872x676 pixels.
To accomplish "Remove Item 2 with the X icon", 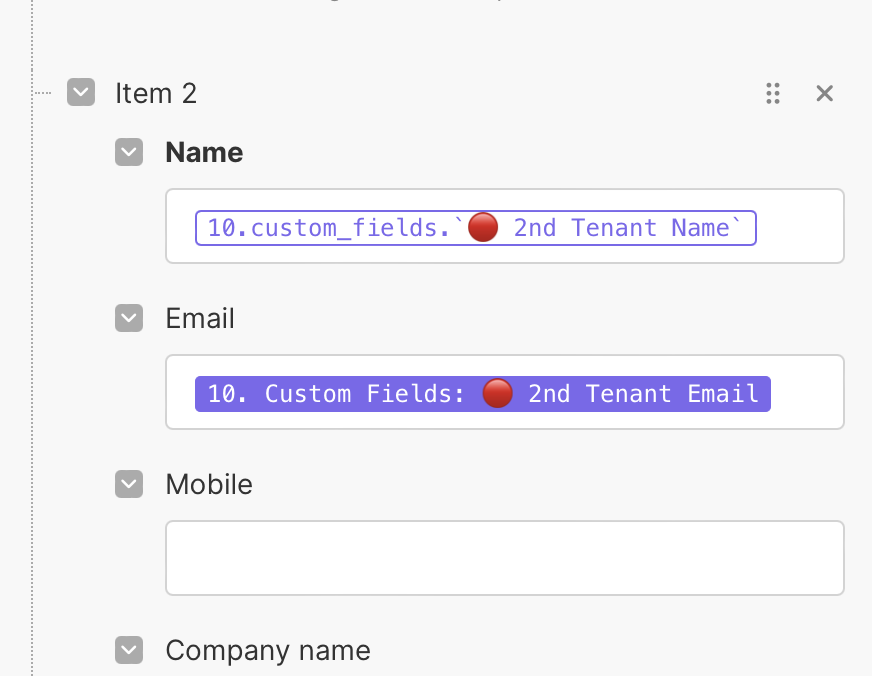I will click(824, 93).
